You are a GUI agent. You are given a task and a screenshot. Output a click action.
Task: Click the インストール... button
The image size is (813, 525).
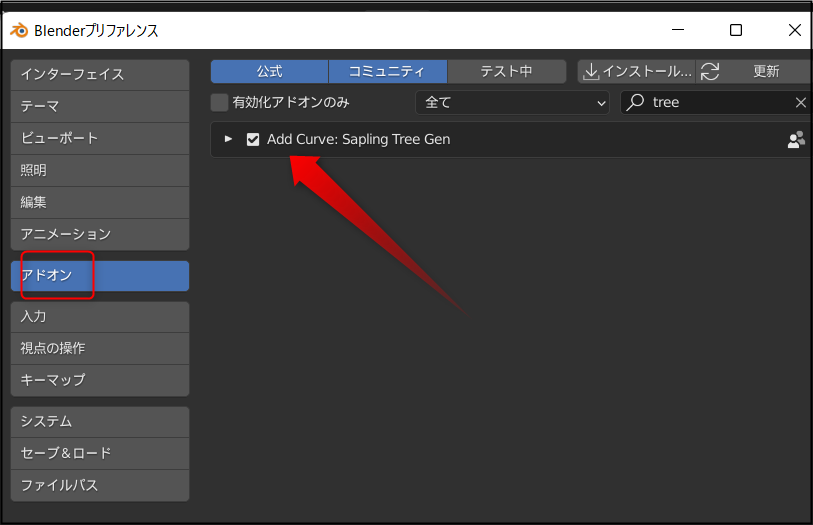[637, 72]
